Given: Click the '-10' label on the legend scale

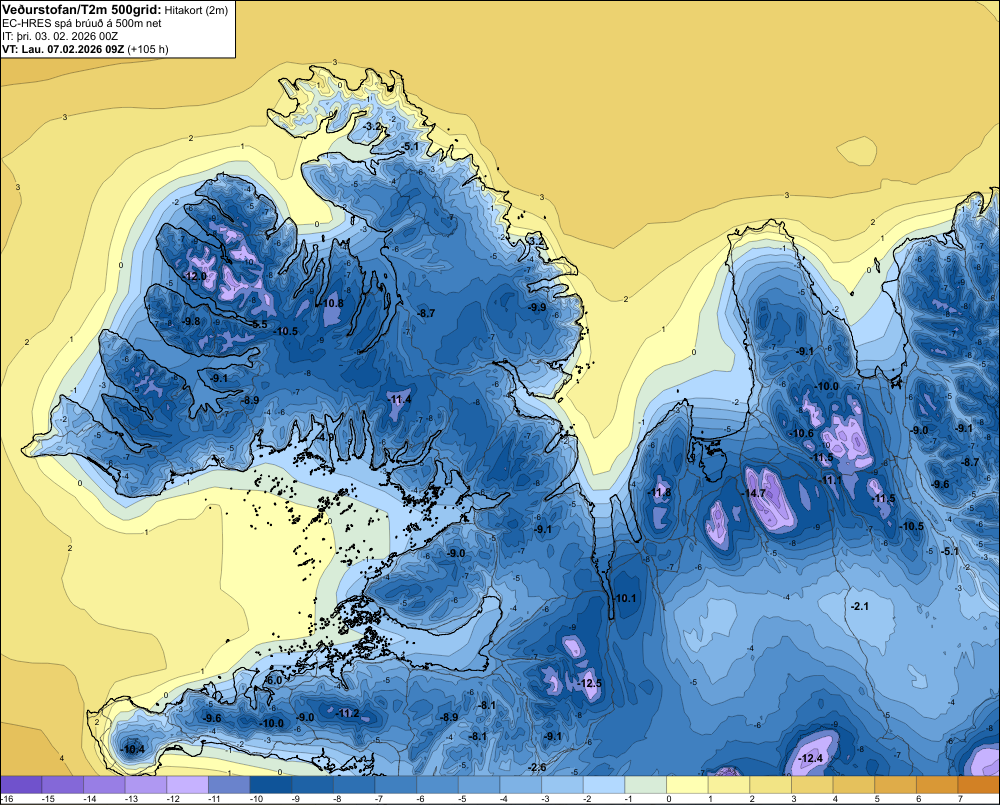Looking at the screenshot, I should [x=256, y=799].
